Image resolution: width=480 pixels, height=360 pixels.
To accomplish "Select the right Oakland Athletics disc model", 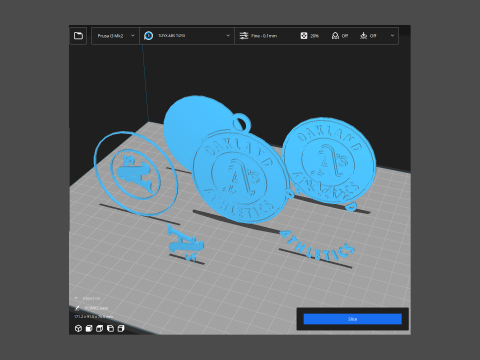I will [328, 162].
